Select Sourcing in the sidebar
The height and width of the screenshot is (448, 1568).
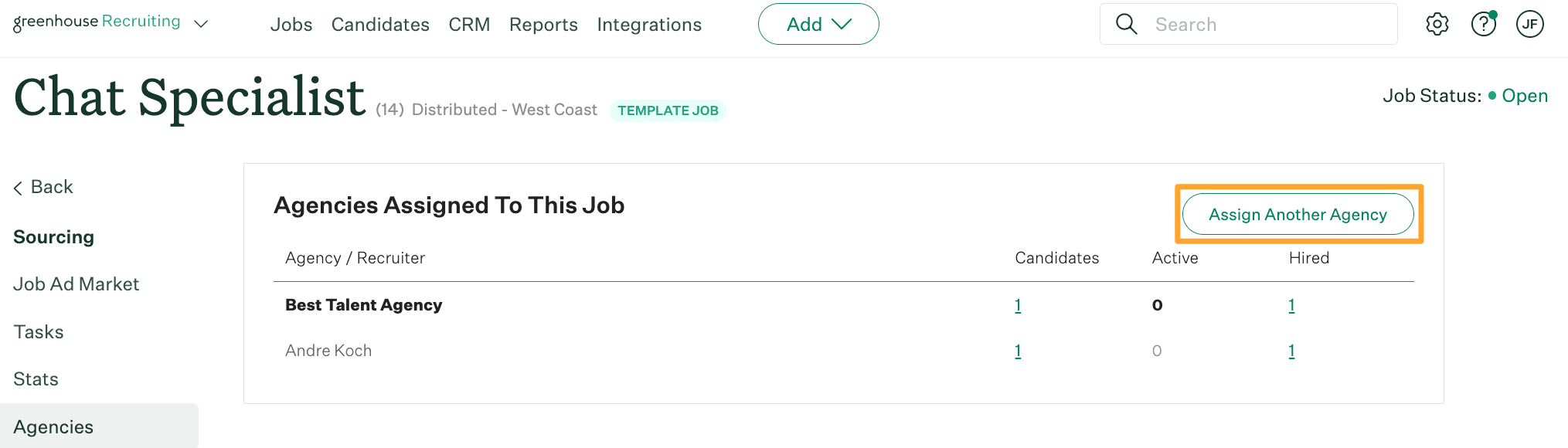tap(53, 236)
